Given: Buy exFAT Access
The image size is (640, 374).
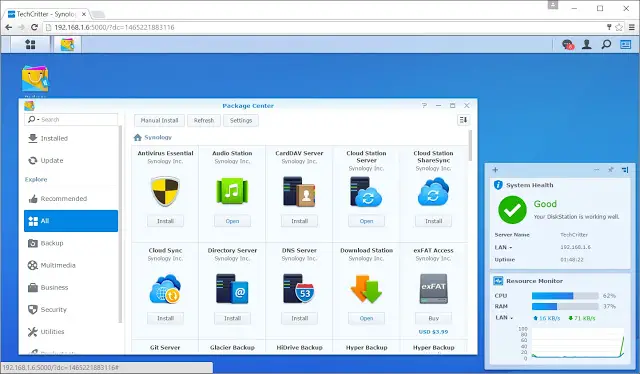Looking at the screenshot, I should (x=433, y=318).
